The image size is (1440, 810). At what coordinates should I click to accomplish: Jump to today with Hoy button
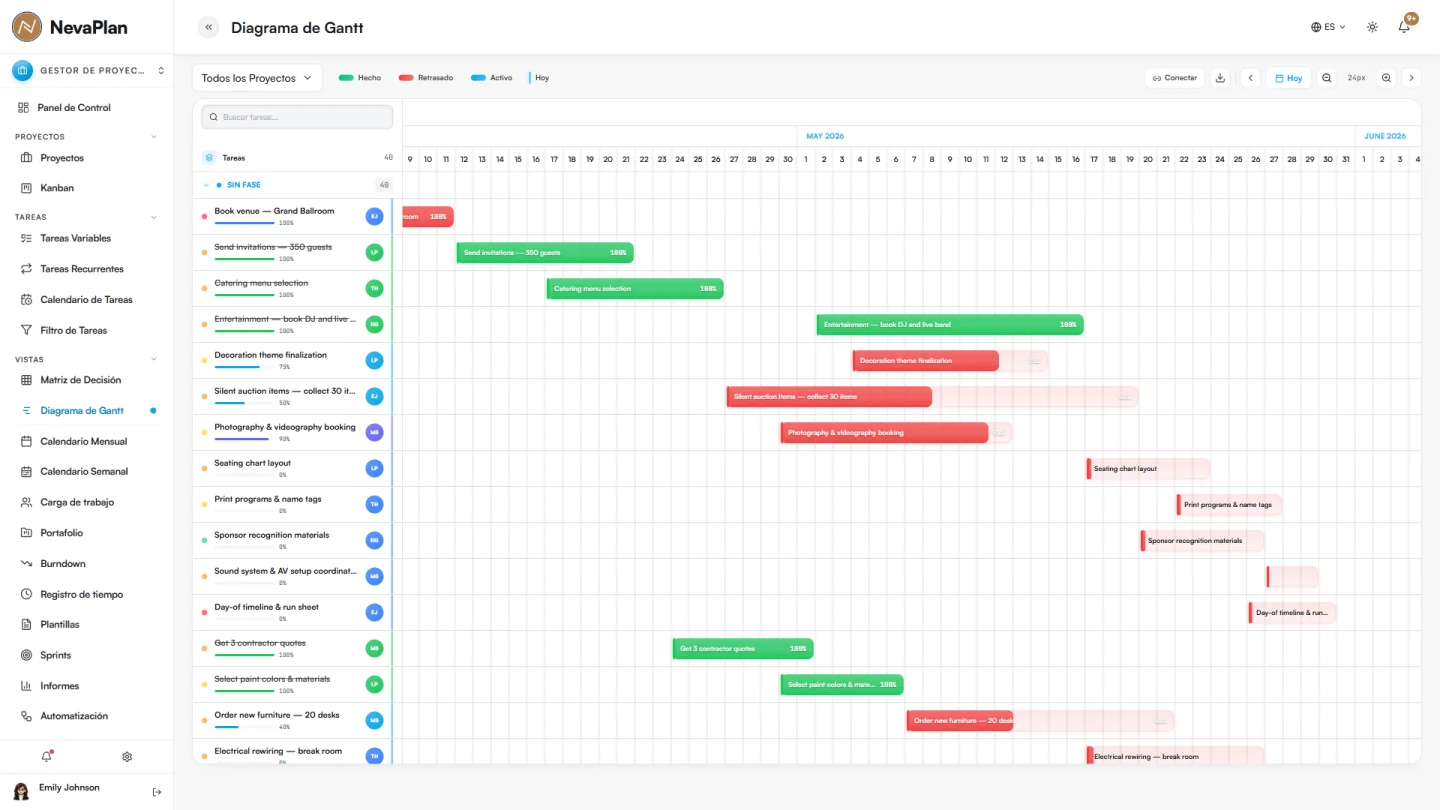pos(1289,78)
